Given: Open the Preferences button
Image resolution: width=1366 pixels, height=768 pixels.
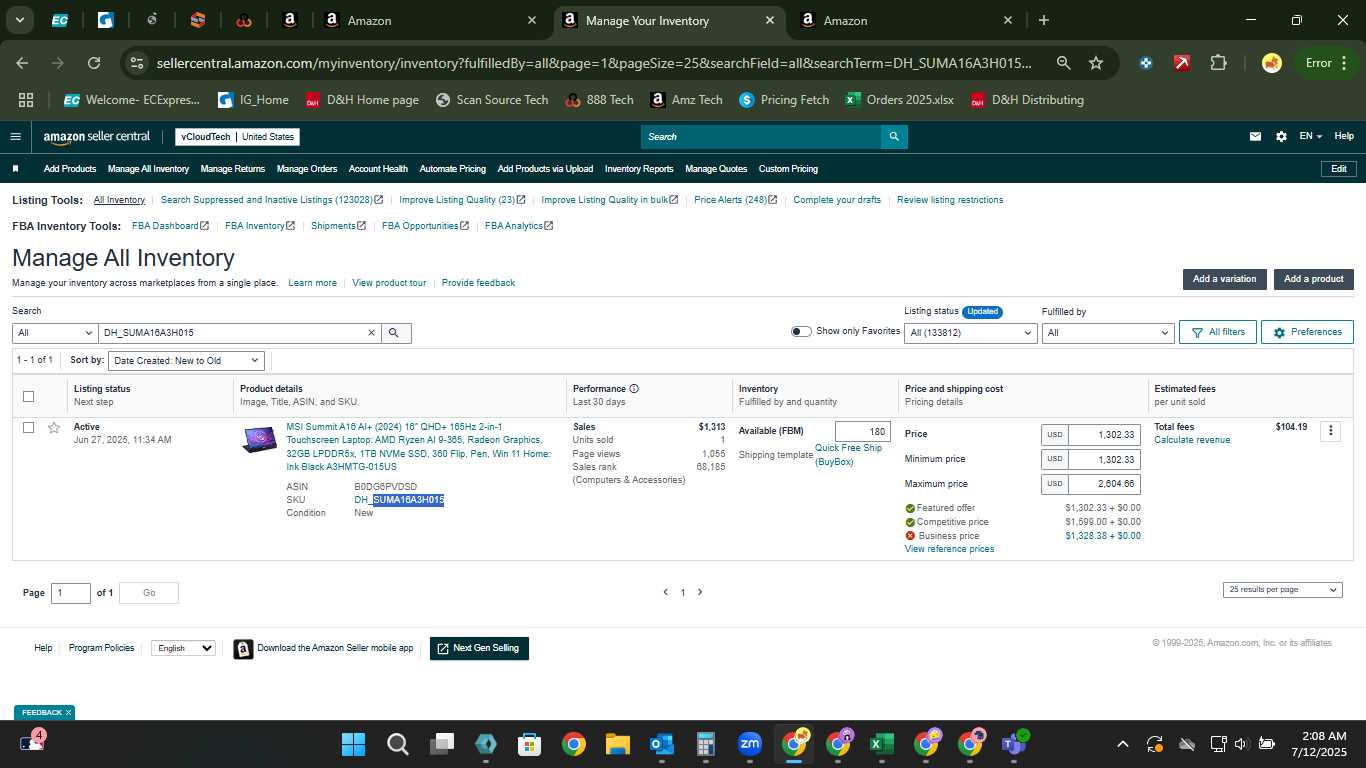Looking at the screenshot, I should point(1307,332).
